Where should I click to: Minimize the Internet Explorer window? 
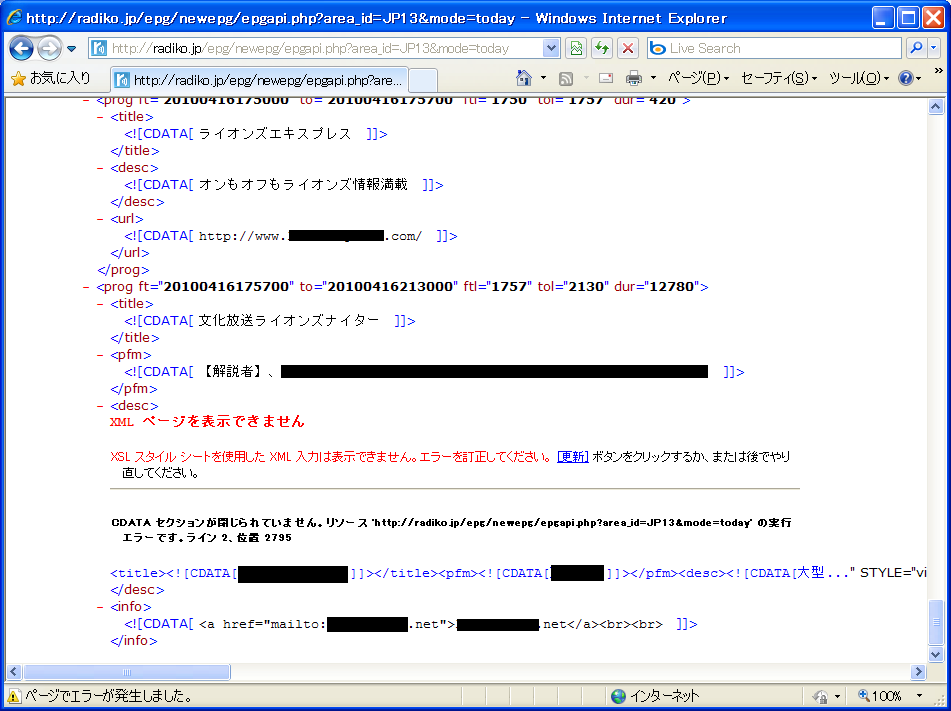point(883,18)
